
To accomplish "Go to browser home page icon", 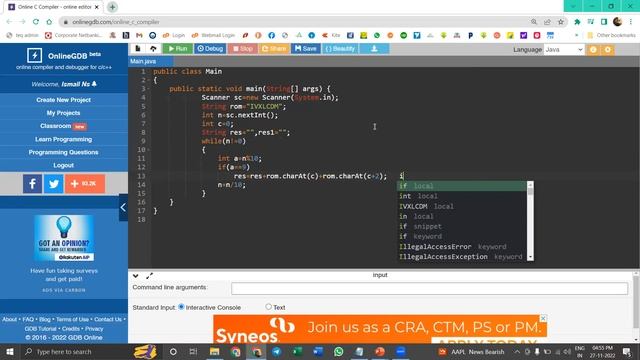I will point(49,22).
